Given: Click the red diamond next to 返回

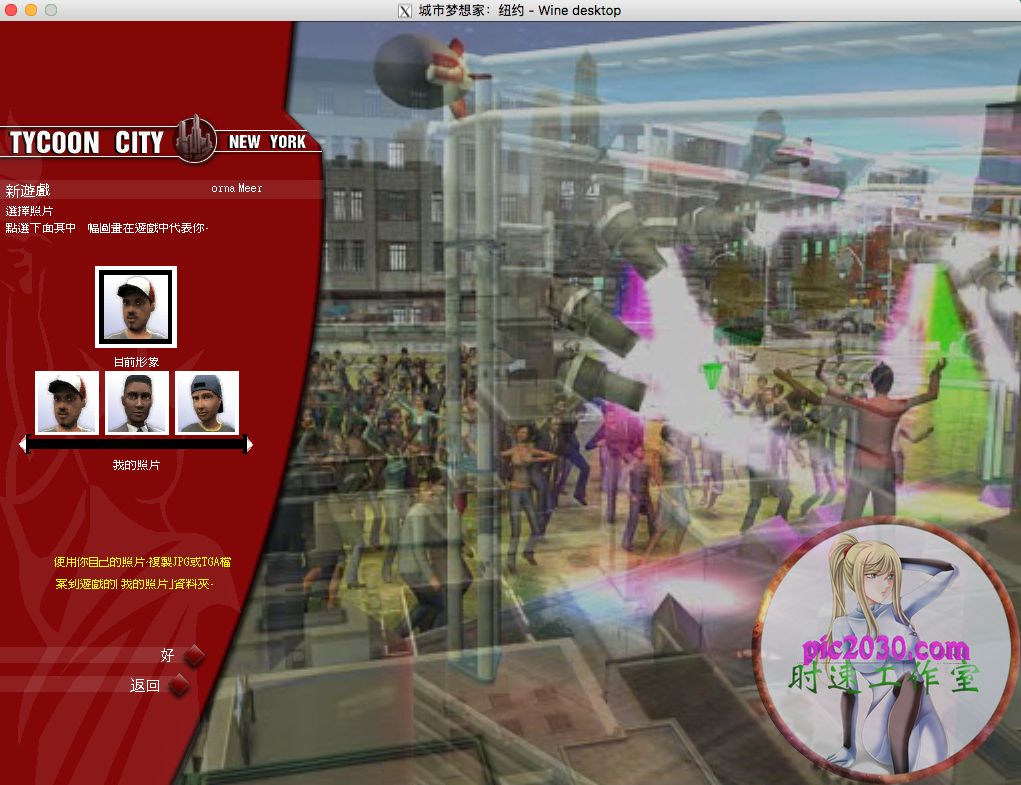Looking at the screenshot, I should point(179,685).
